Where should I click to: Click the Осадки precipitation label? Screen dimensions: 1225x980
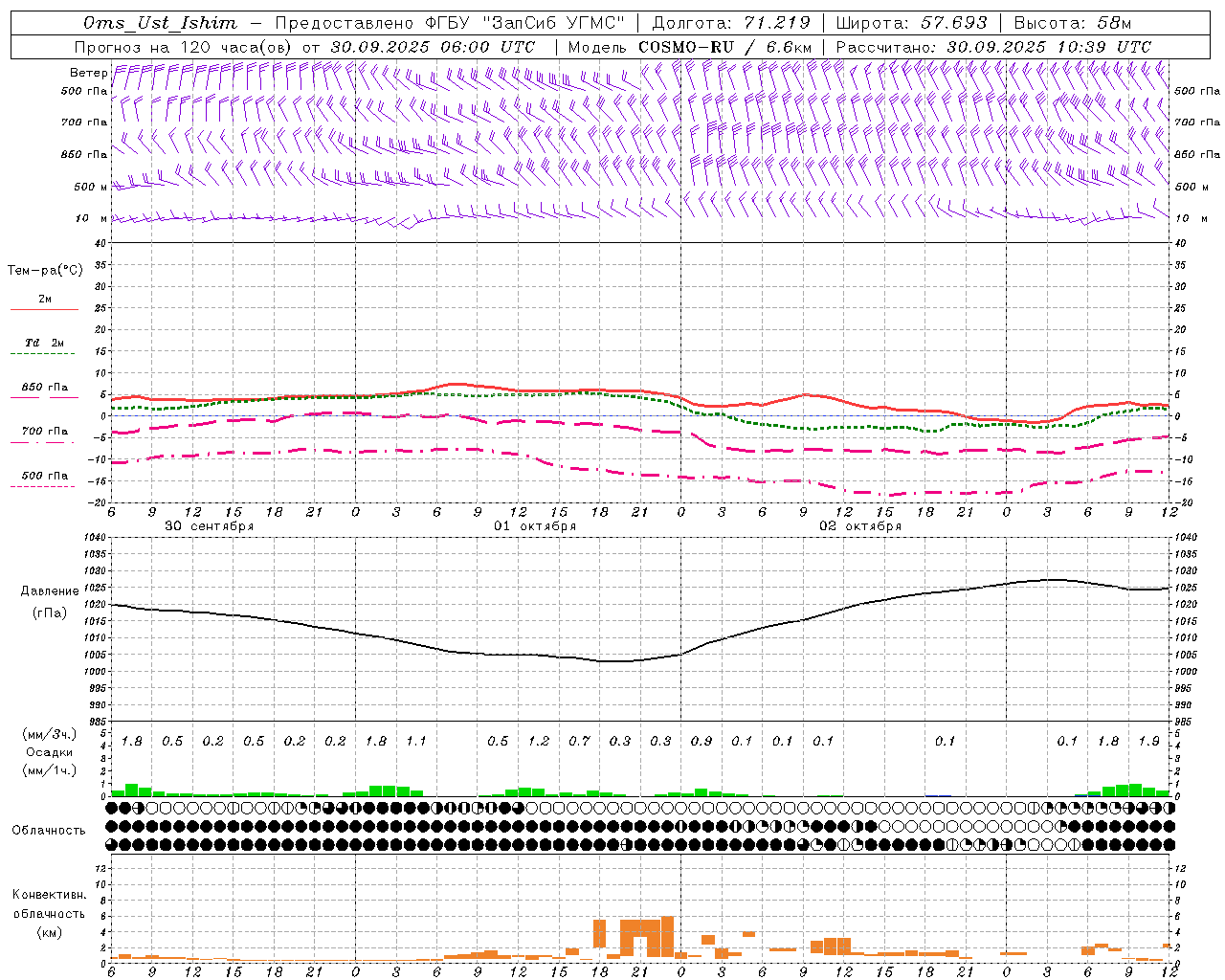[x=49, y=752]
